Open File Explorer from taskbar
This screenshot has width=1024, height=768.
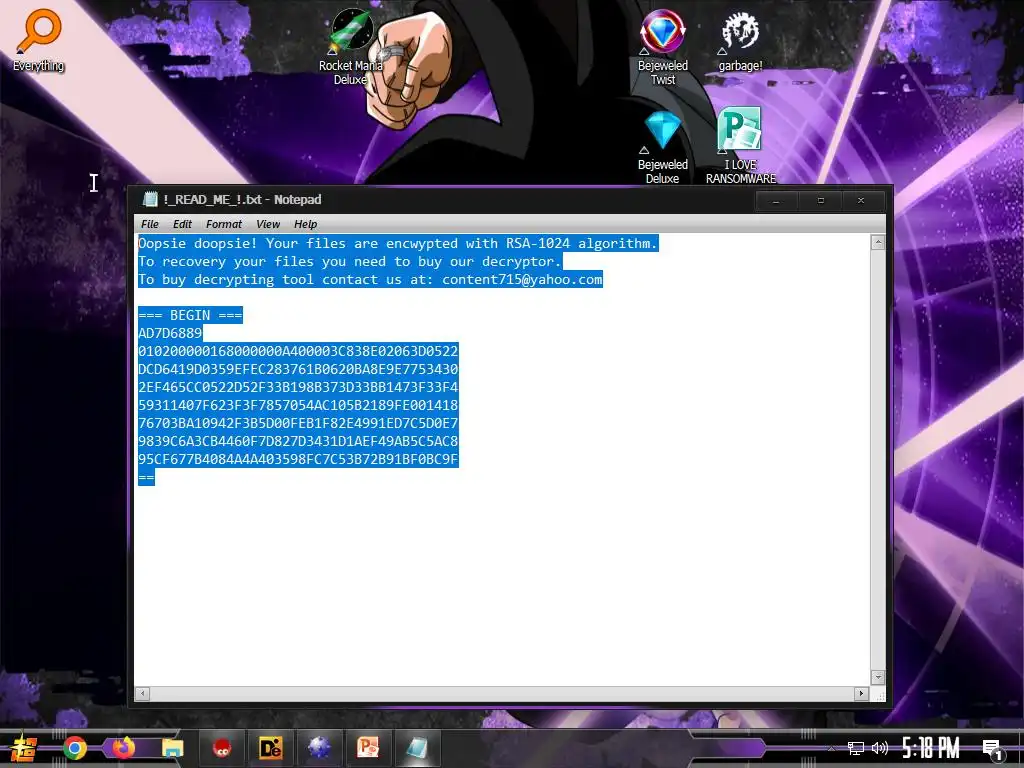pyautogui.click(x=172, y=748)
